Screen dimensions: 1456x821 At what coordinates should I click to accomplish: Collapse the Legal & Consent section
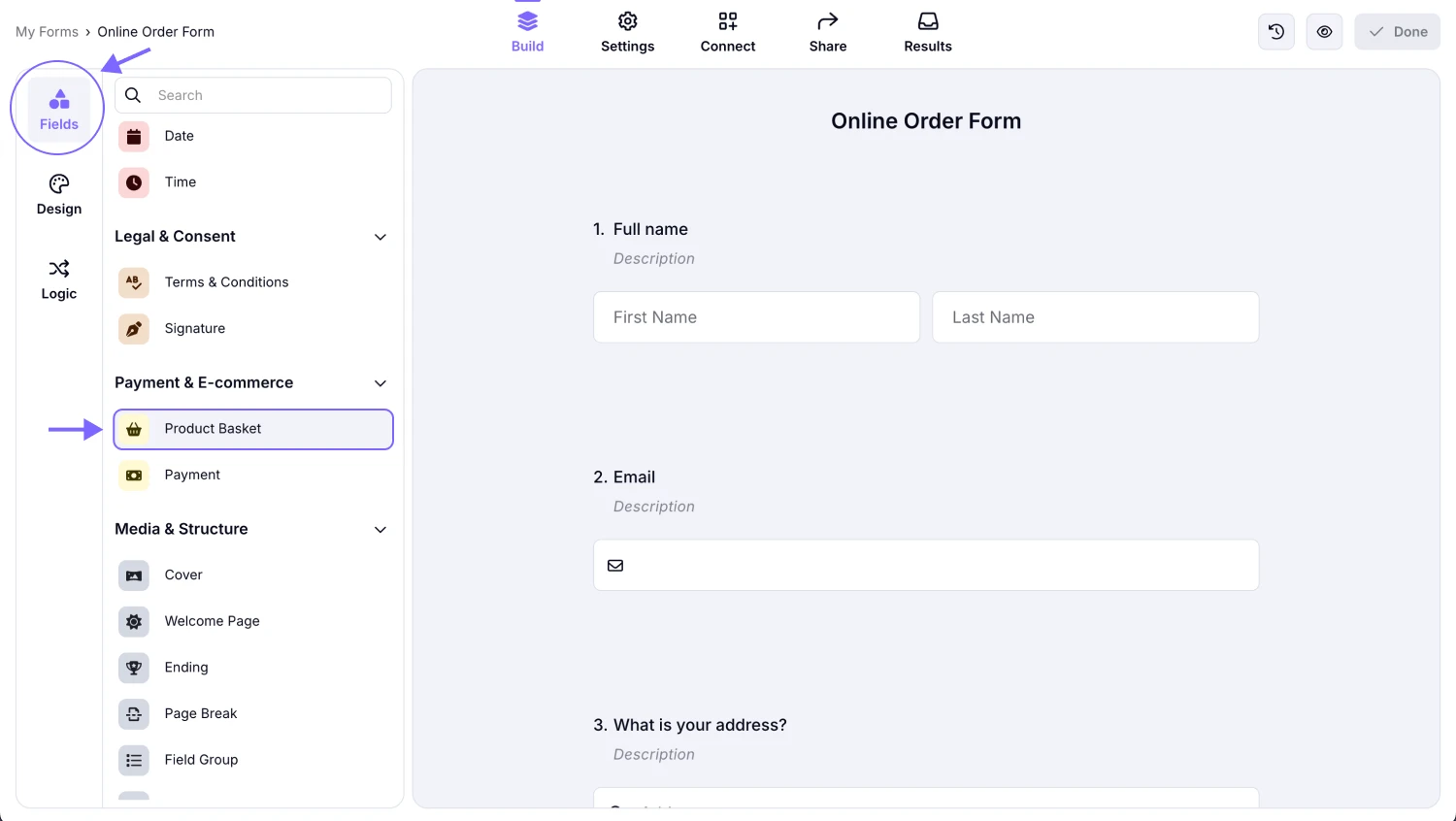tap(380, 237)
